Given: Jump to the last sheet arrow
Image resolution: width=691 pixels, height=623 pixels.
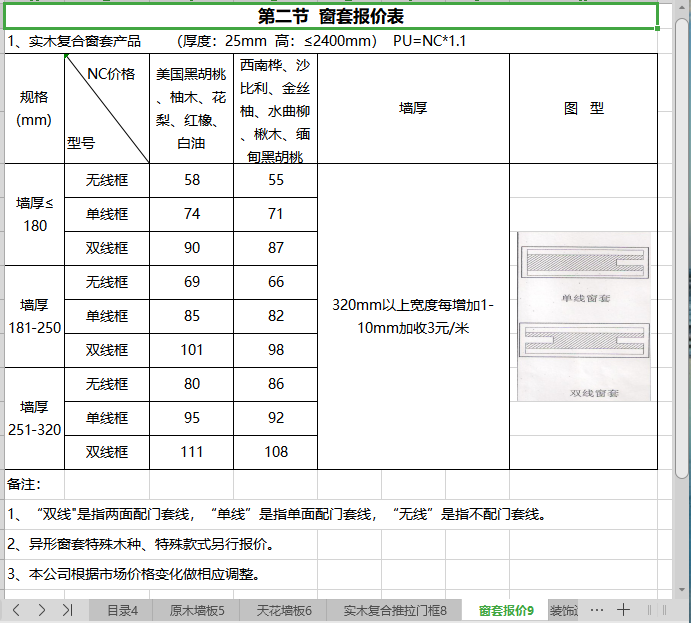Looking at the screenshot, I should [x=67, y=609].
